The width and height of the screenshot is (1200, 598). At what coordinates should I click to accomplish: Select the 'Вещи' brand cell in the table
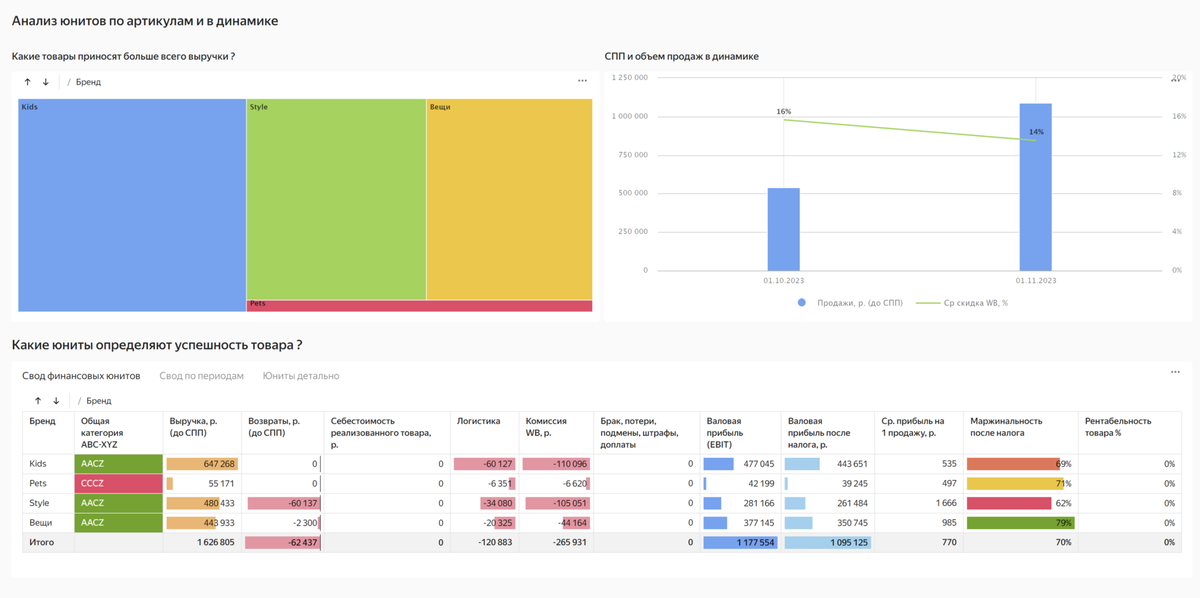pyautogui.click(x=48, y=523)
